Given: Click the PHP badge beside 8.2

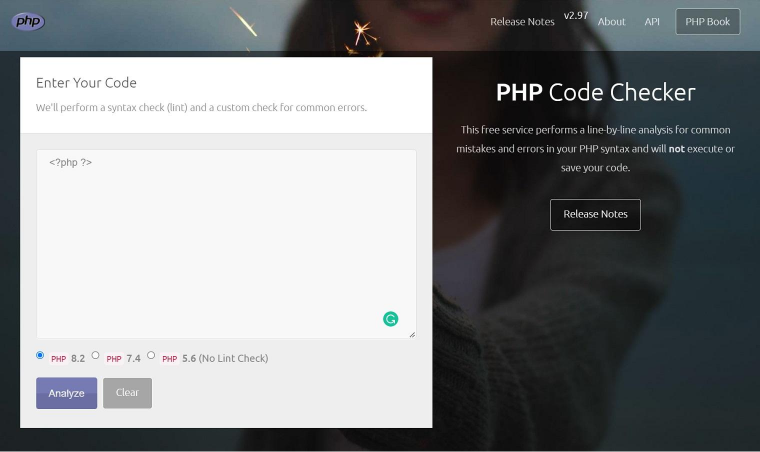Looking at the screenshot, I should pyautogui.click(x=59, y=358).
